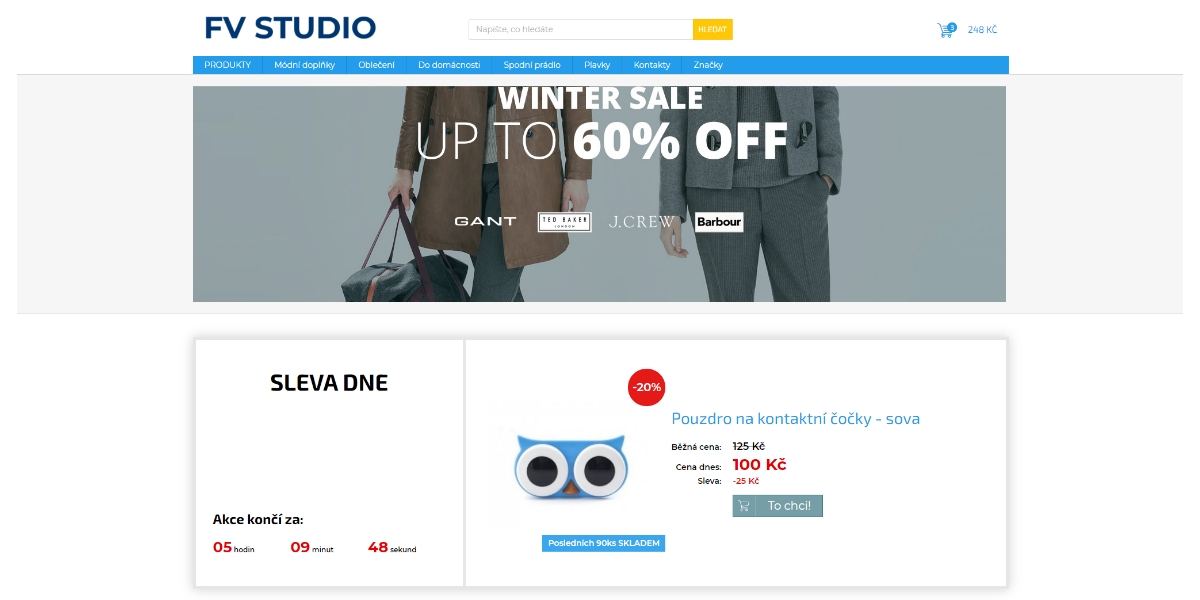Open Do domácnosti category

(449, 65)
